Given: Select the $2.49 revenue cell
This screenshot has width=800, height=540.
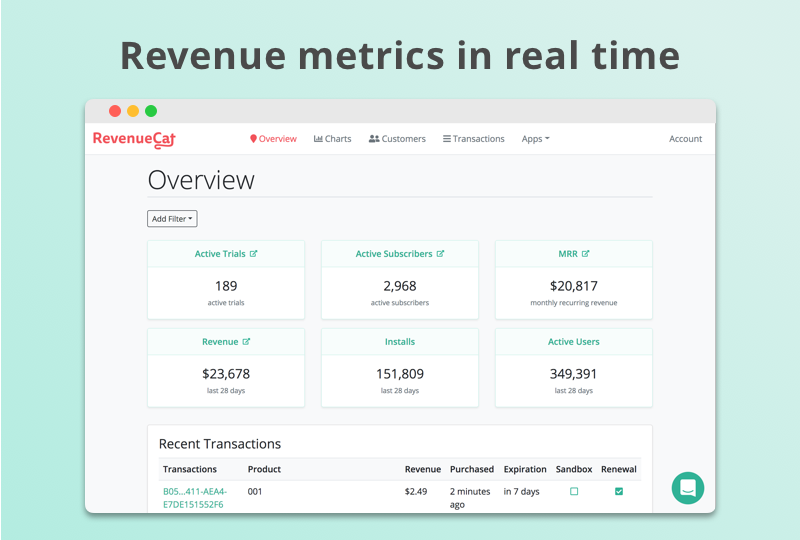Looking at the screenshot, I should coord(416,492).
